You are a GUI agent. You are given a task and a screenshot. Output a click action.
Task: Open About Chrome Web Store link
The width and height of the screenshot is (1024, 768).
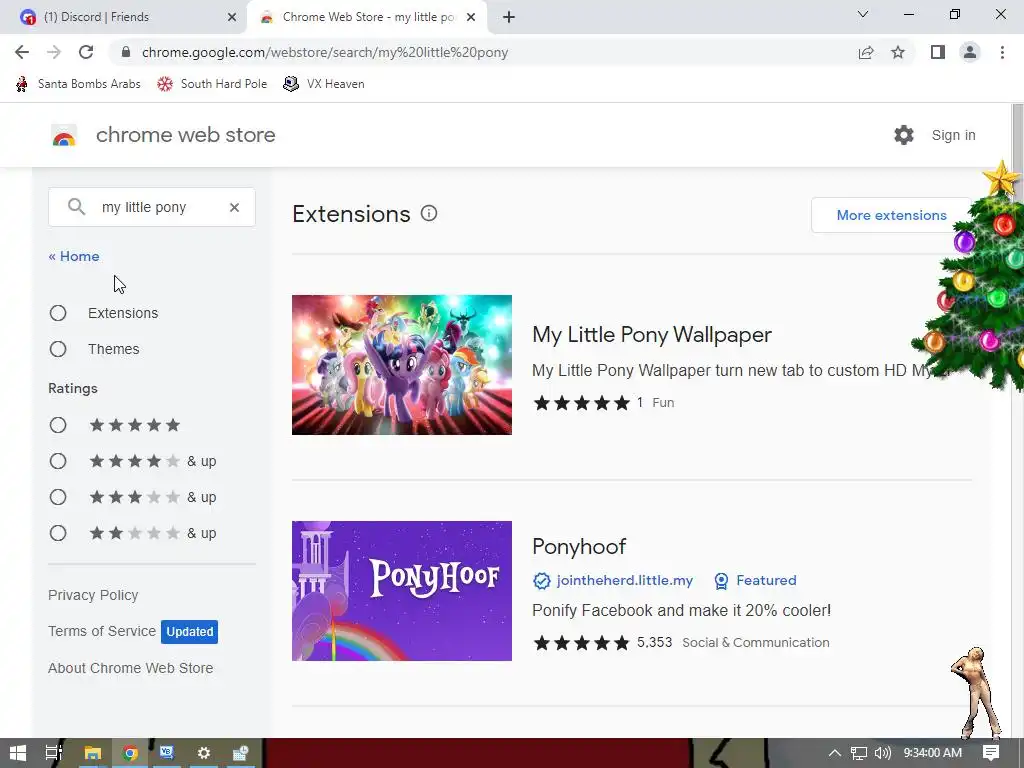[x=131, y=669]
